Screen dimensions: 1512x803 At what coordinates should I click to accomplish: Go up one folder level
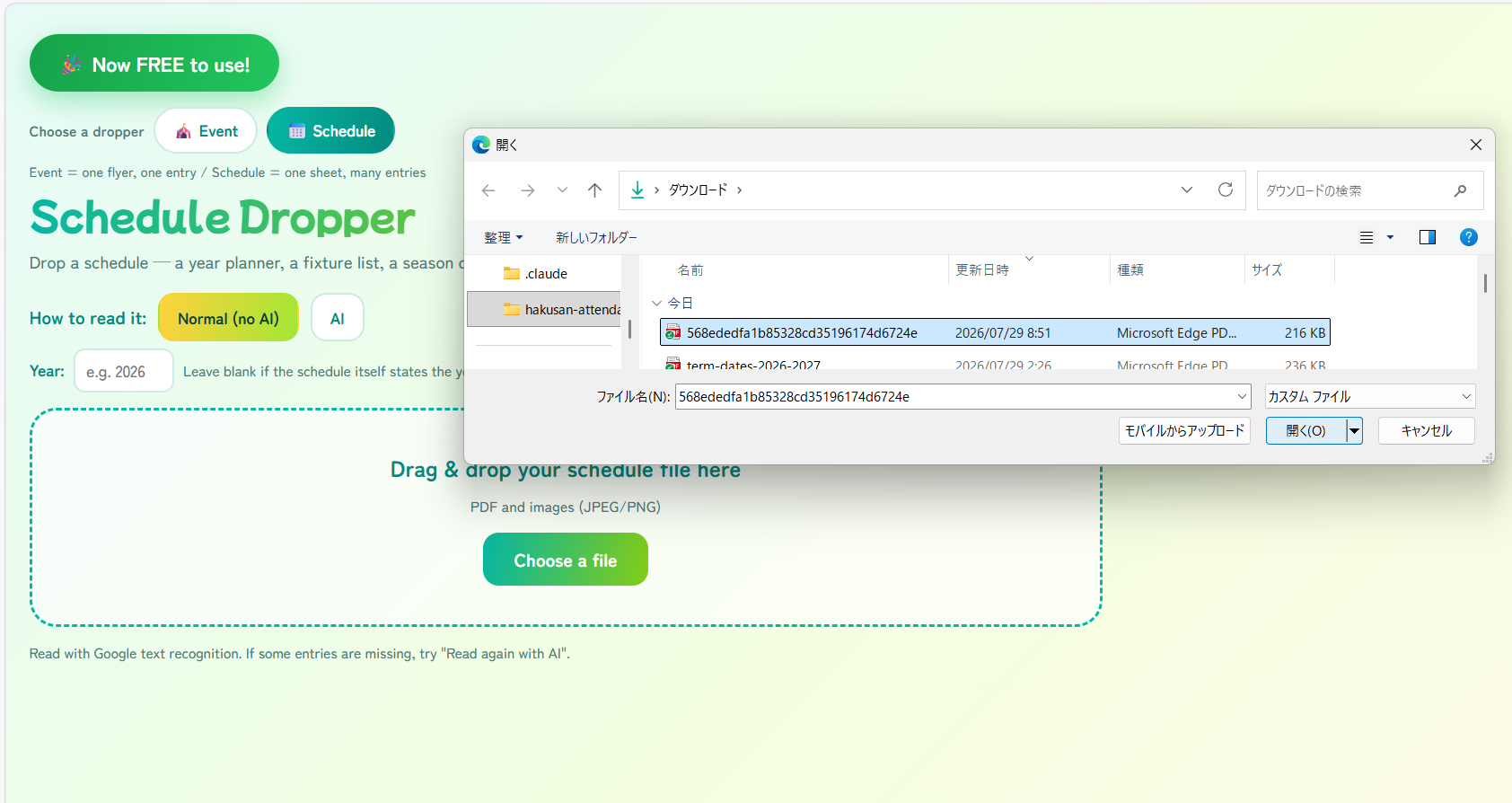(x=594, y=190)
